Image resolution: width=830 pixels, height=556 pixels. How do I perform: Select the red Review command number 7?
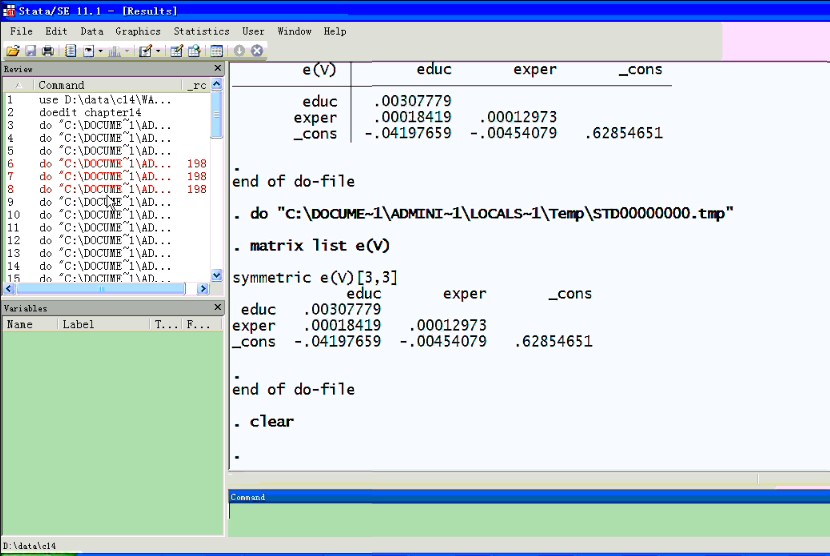pos(106,176)
